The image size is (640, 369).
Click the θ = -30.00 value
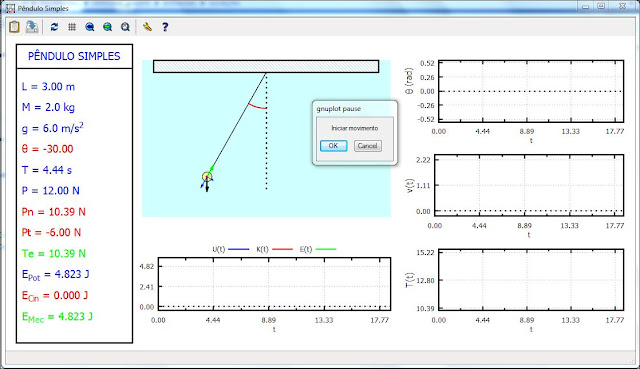[47, 149]
